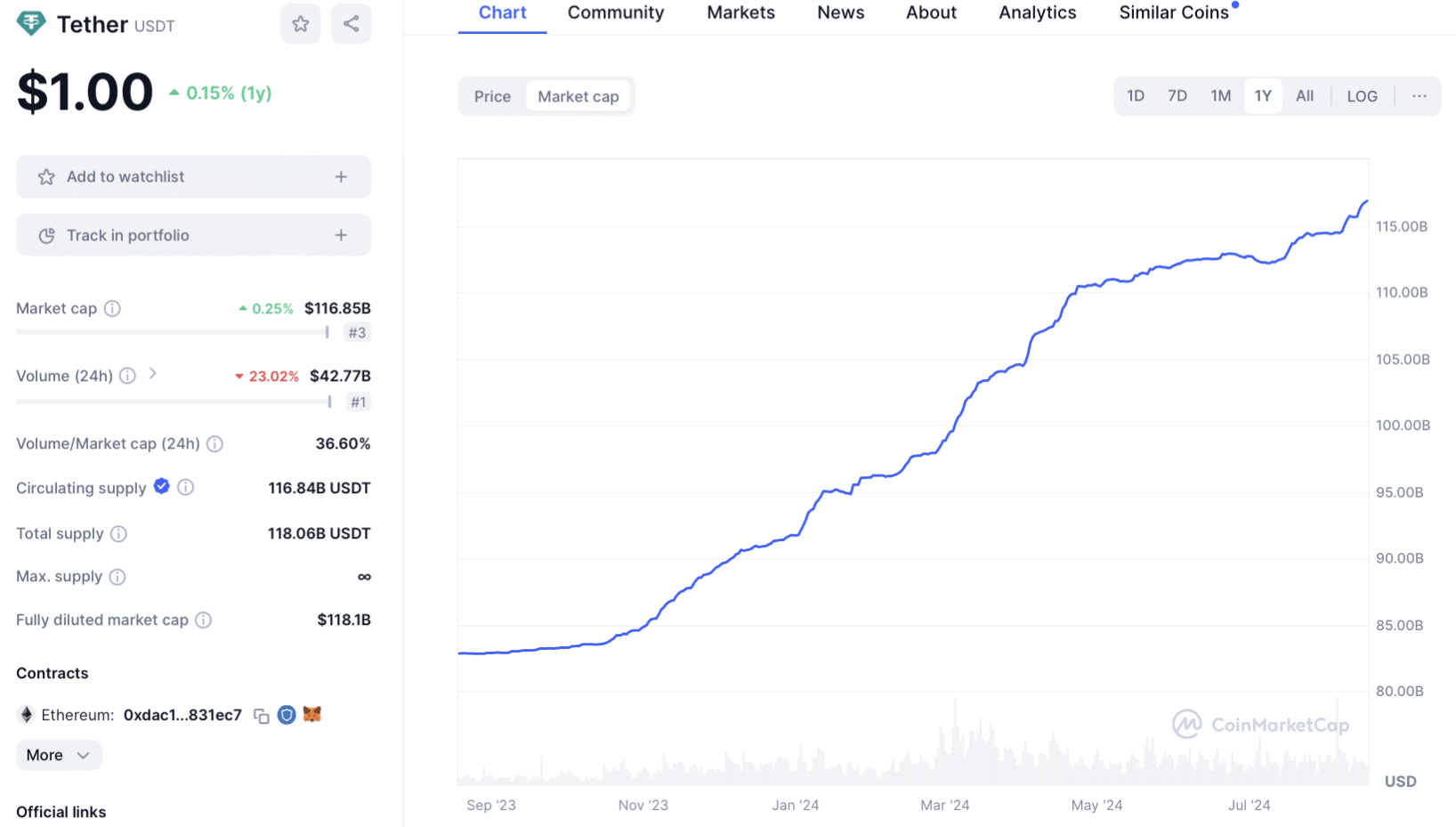The image size is (1456, 827).
Task: Click the Jan '24 date axis label
Action: click(x=795, y=805)
